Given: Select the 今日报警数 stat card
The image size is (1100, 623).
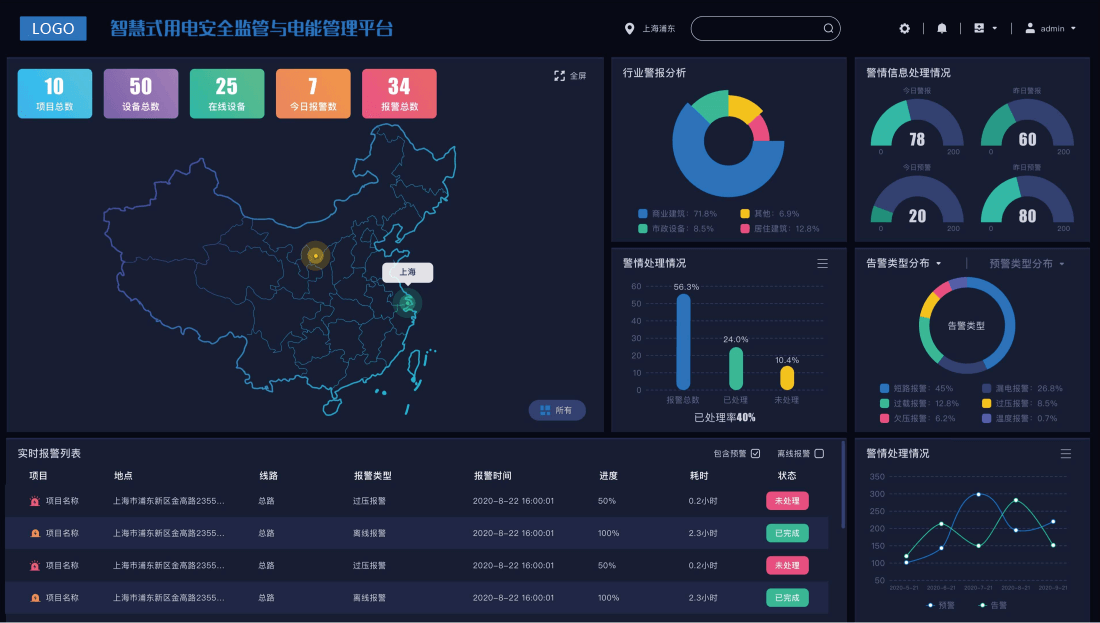Looking at the screenshot, I should (x=313, y=94).
